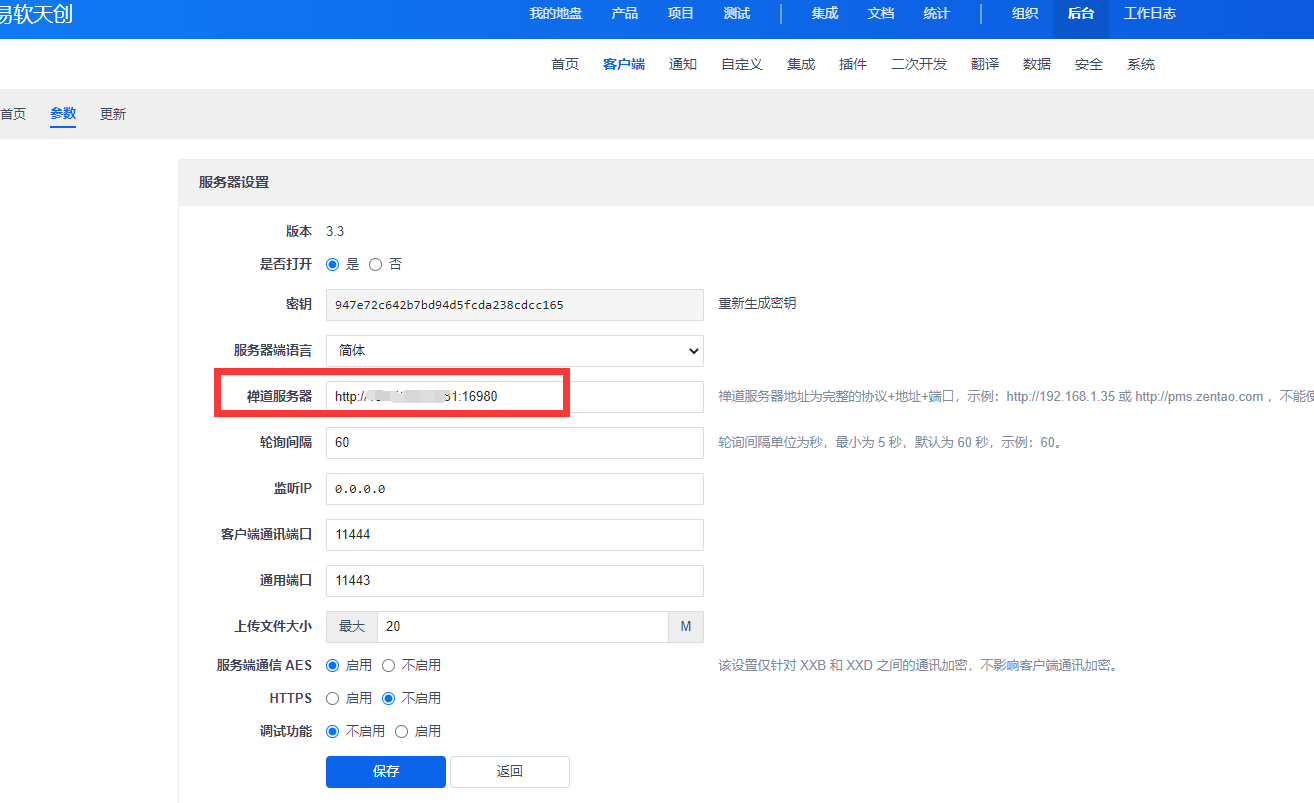This screenshot has width=1314, height=803.
Task: Click the 客户端通讯端口 input
Action: pos(514,535)
